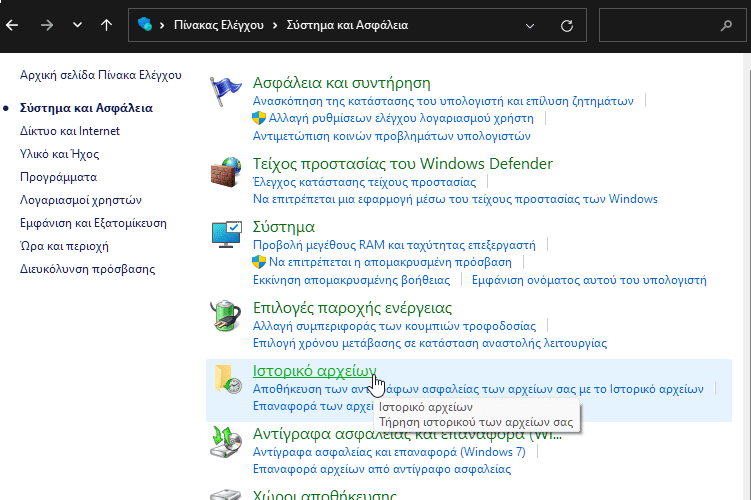Select Πίνακας Ελέγχου breadcrumb
Screen dimensions: 751x500
[x=219, y=25]
